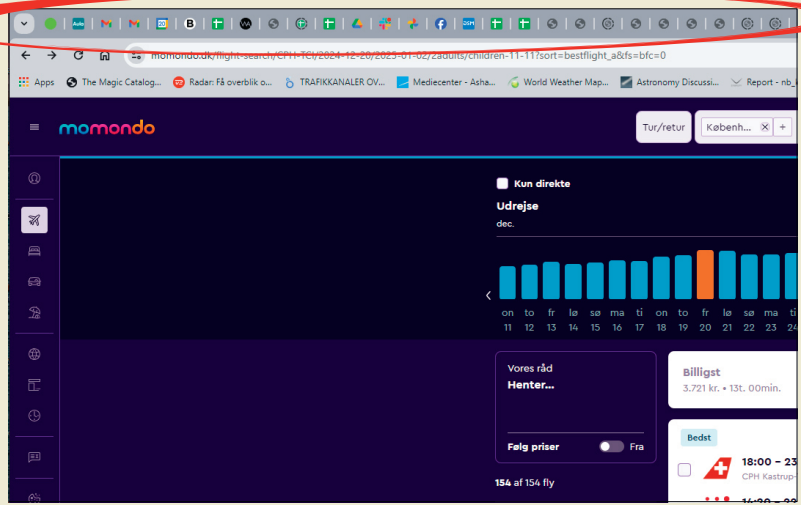The height and width of the screenshot is (505, 801).
Task: Toggle the Følg priser switch on
Action: (x=611, y=447)
